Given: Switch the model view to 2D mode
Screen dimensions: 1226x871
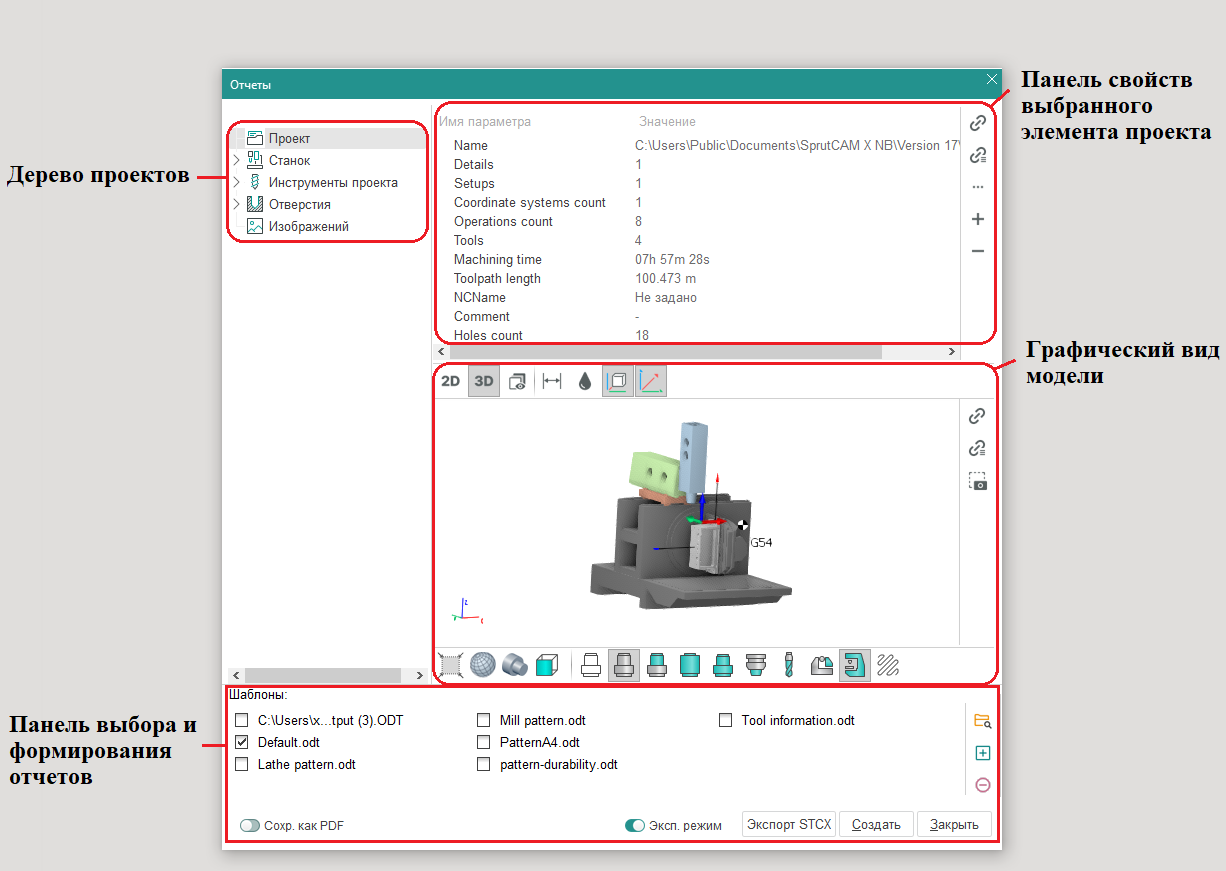Looking at the screenshot, I should (x=451, y=381).
